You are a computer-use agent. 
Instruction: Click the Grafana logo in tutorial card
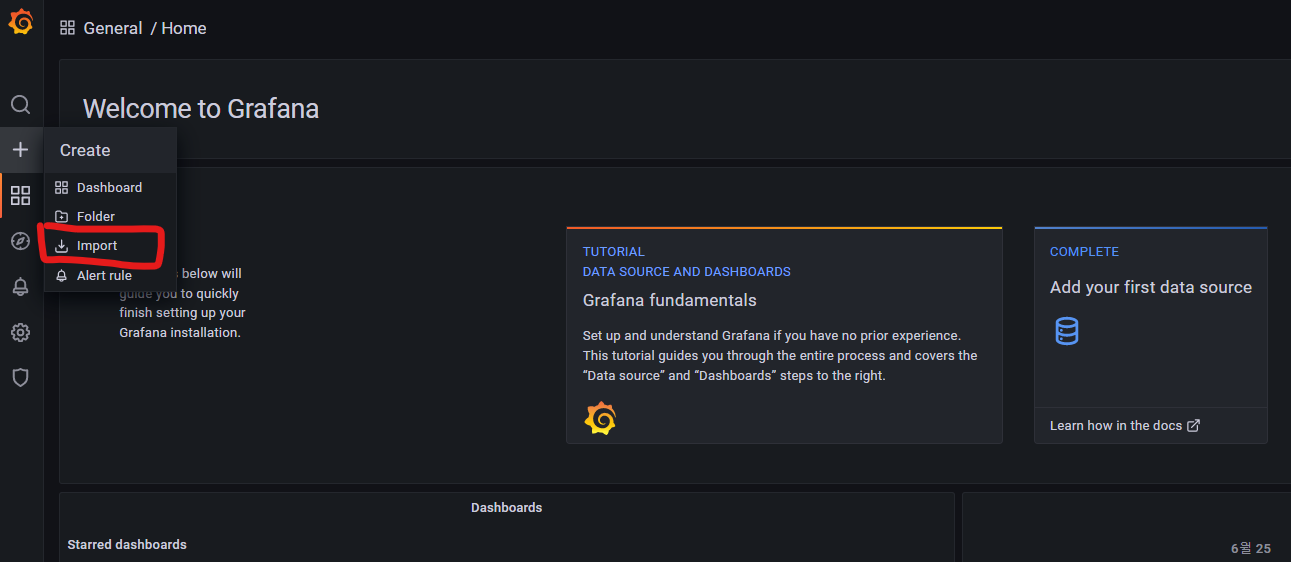[x=600, y=418]
